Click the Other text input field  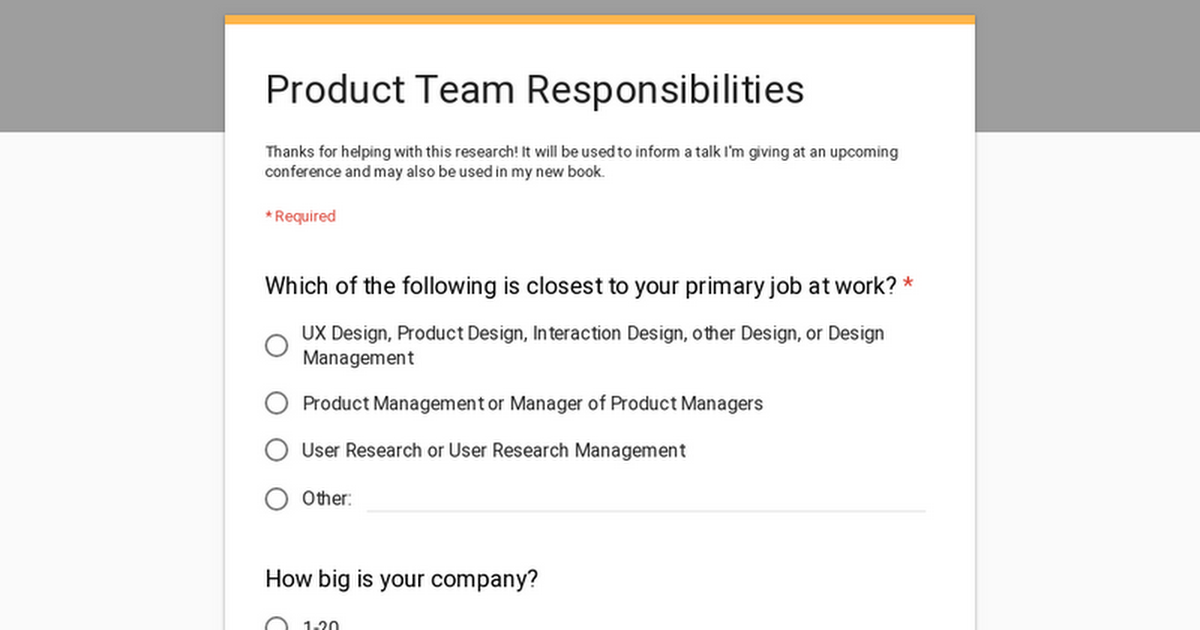646,498
